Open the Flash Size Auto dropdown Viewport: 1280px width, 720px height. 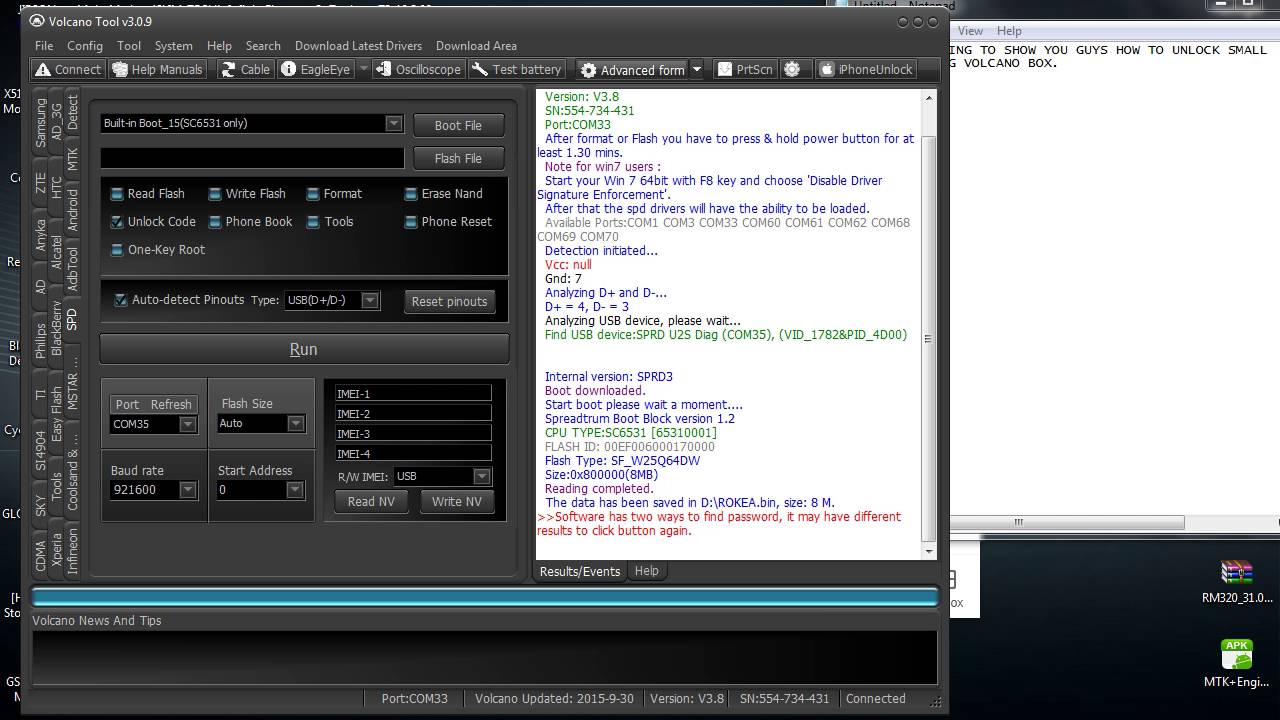[x=295, y=424]
